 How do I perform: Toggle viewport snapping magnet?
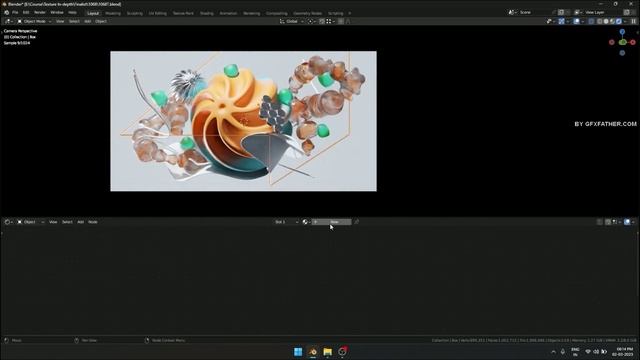pyautogui.click(x=322, y=21)
